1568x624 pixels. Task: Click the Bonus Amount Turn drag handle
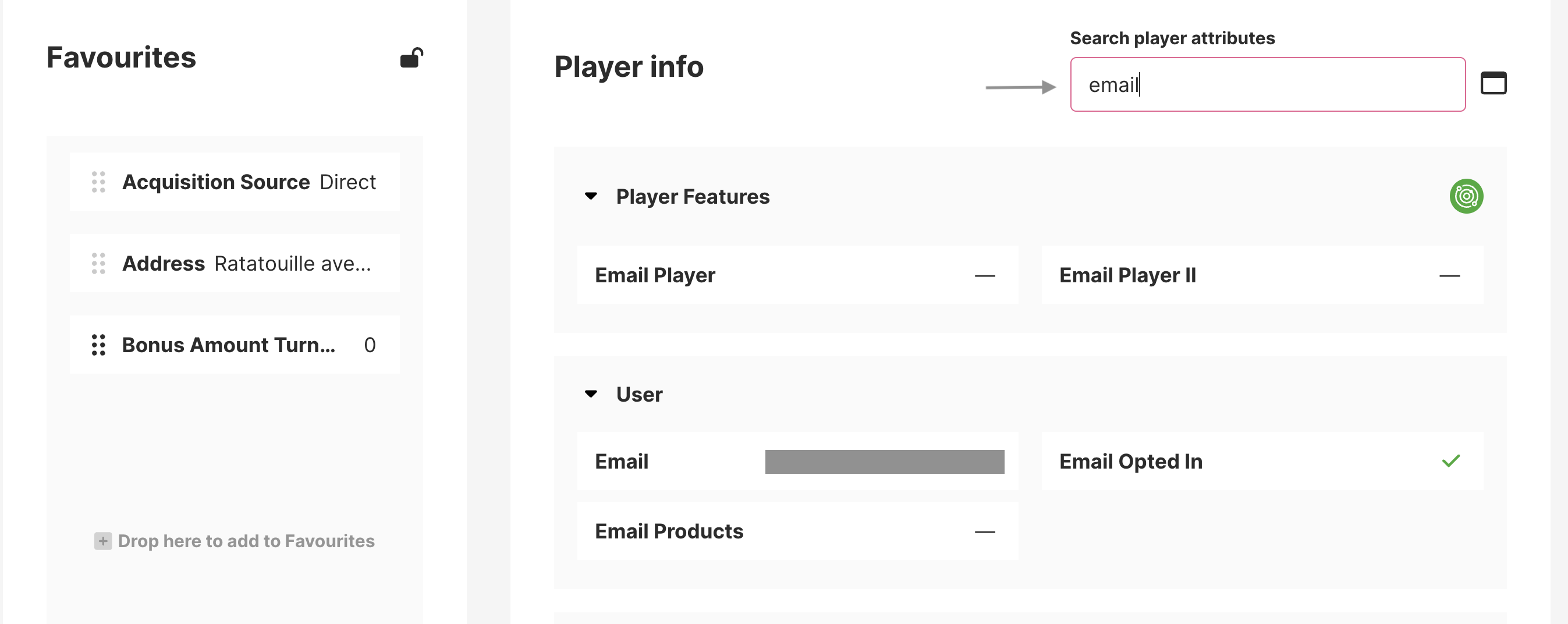coord(98,345)
